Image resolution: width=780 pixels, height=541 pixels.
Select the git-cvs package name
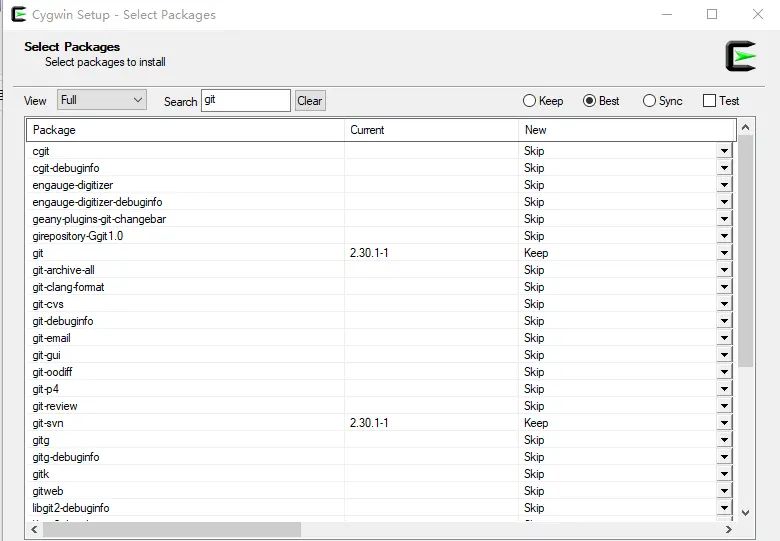point(48,304)
